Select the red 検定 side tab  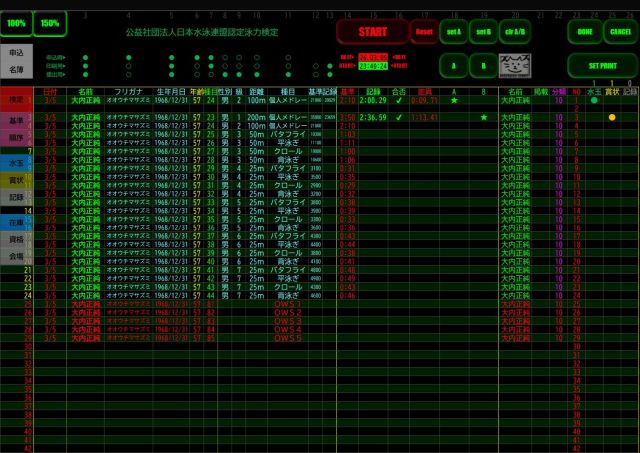click(16, 100)
